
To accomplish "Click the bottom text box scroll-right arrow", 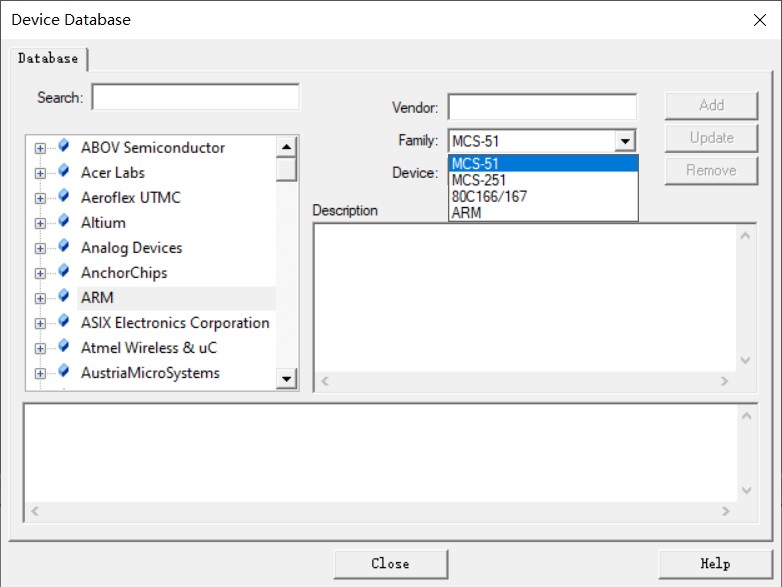I will tap(726, 511).
